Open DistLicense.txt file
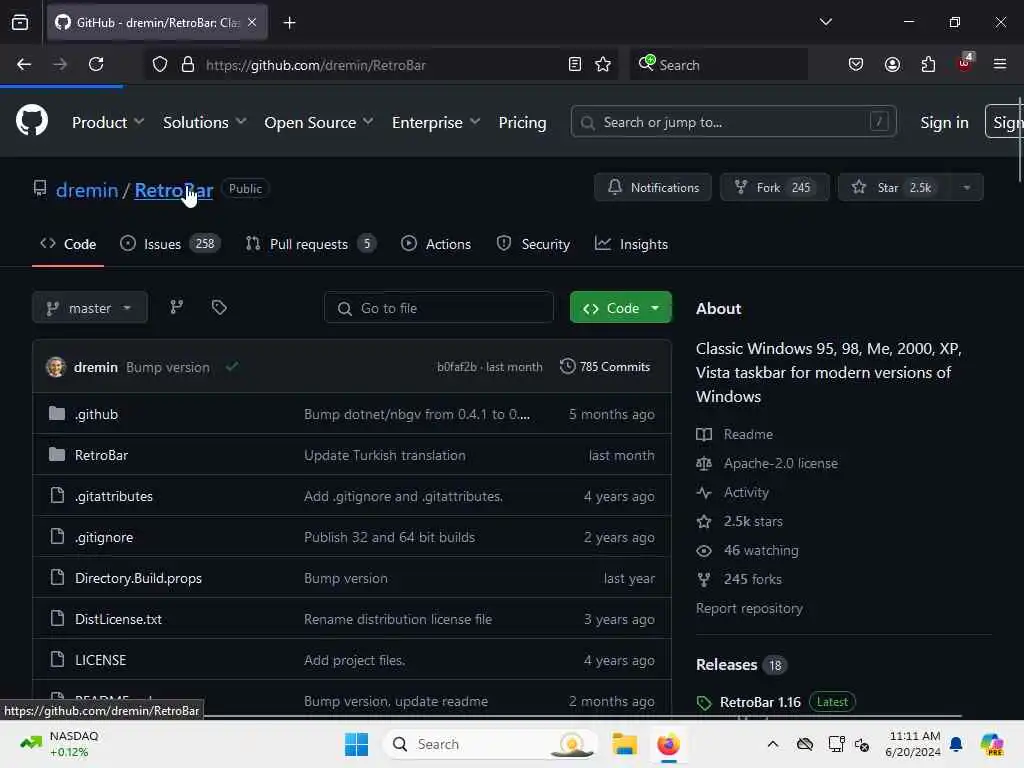The height and width of the screenshot is (768, 1024). (x=118, y=619)
